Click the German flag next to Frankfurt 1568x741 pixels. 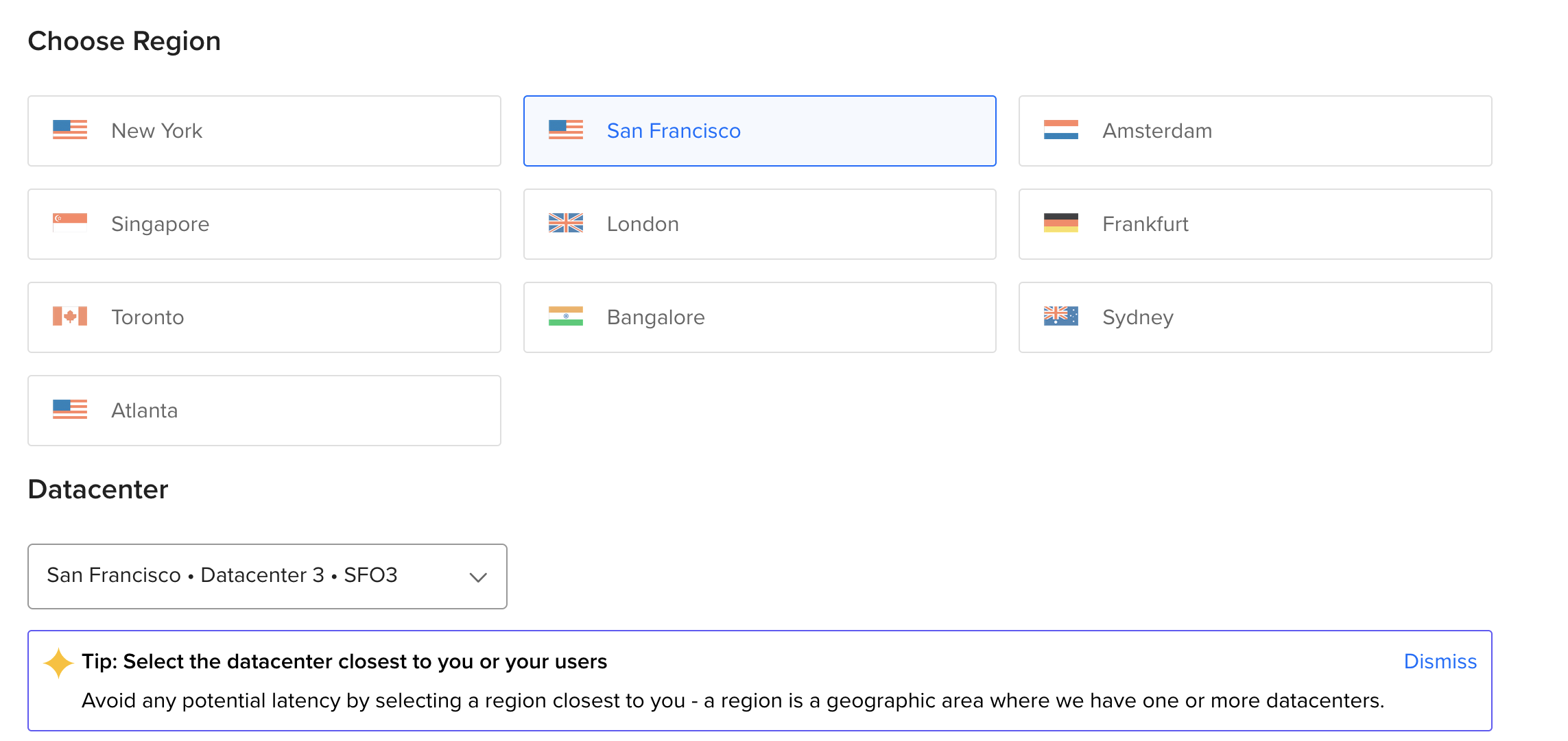click(x=1060, y=223)
